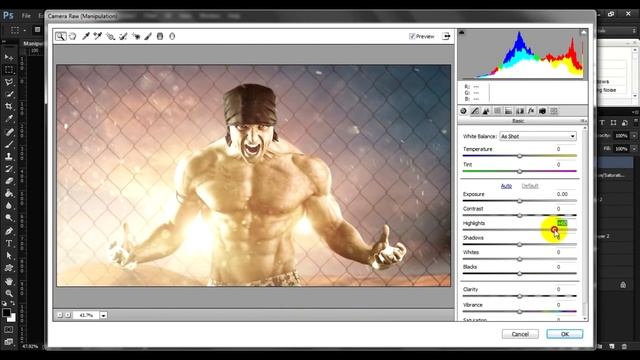Image resolution: width=640 pixels, height=360 pixels.
Task: Switch to the Effects (fx) panel tab
Action: point(531,111)
